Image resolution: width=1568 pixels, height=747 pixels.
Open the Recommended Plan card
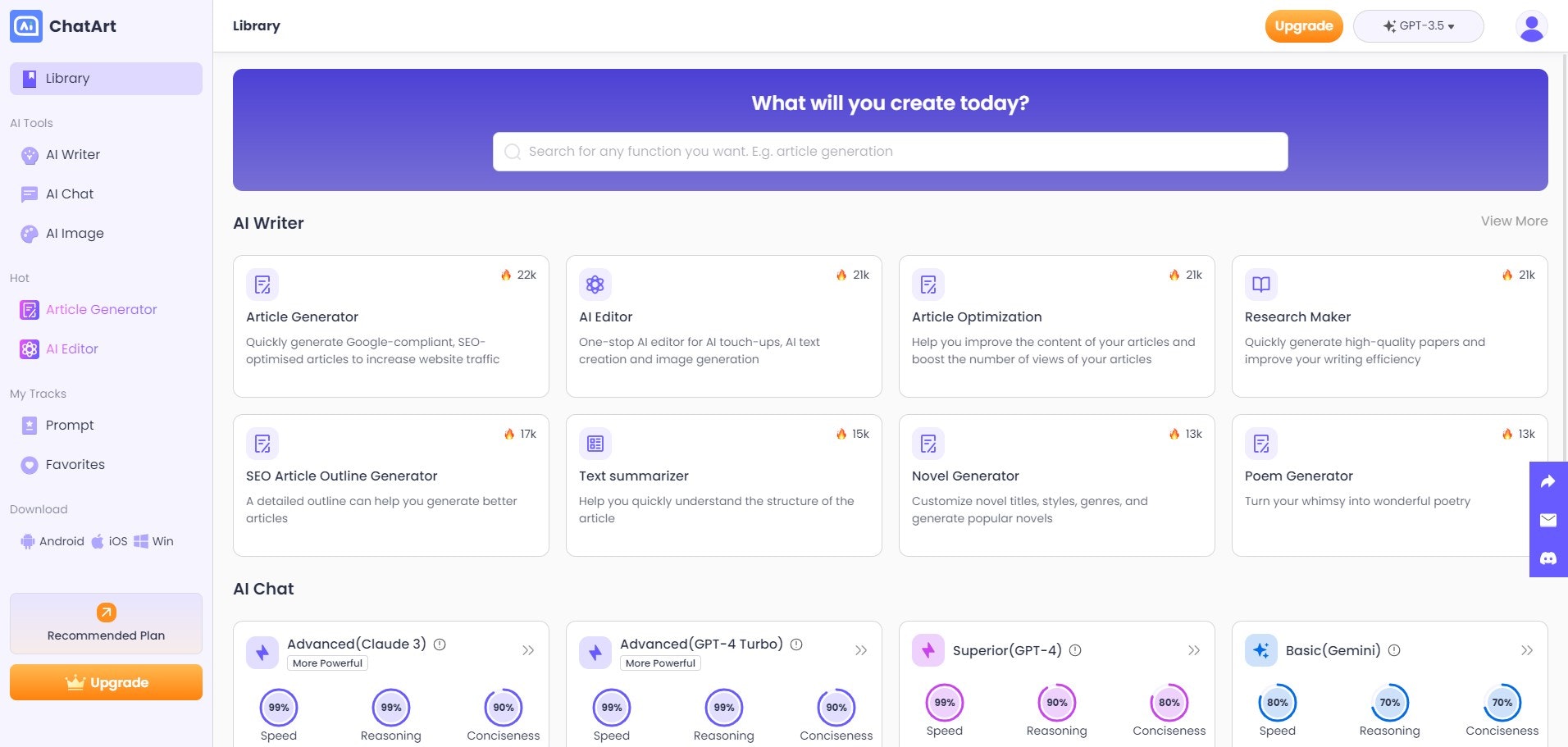click(106, 623)
